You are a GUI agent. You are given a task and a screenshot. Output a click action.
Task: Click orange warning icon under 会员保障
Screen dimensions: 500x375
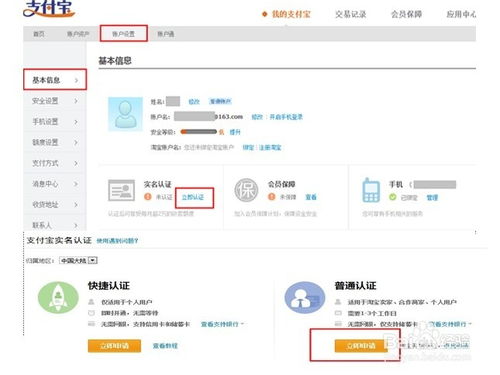click(x=272, y=197)
